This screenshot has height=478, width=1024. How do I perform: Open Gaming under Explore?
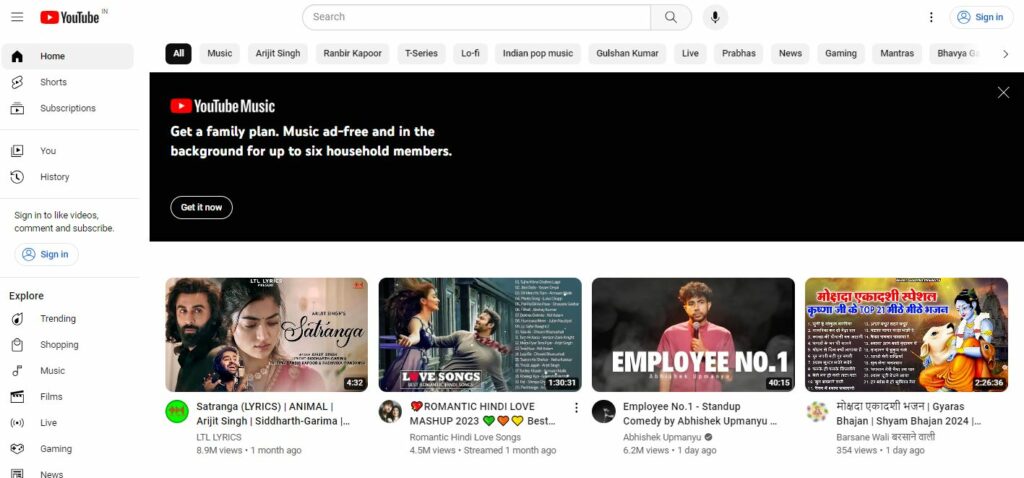pos(67,449)
